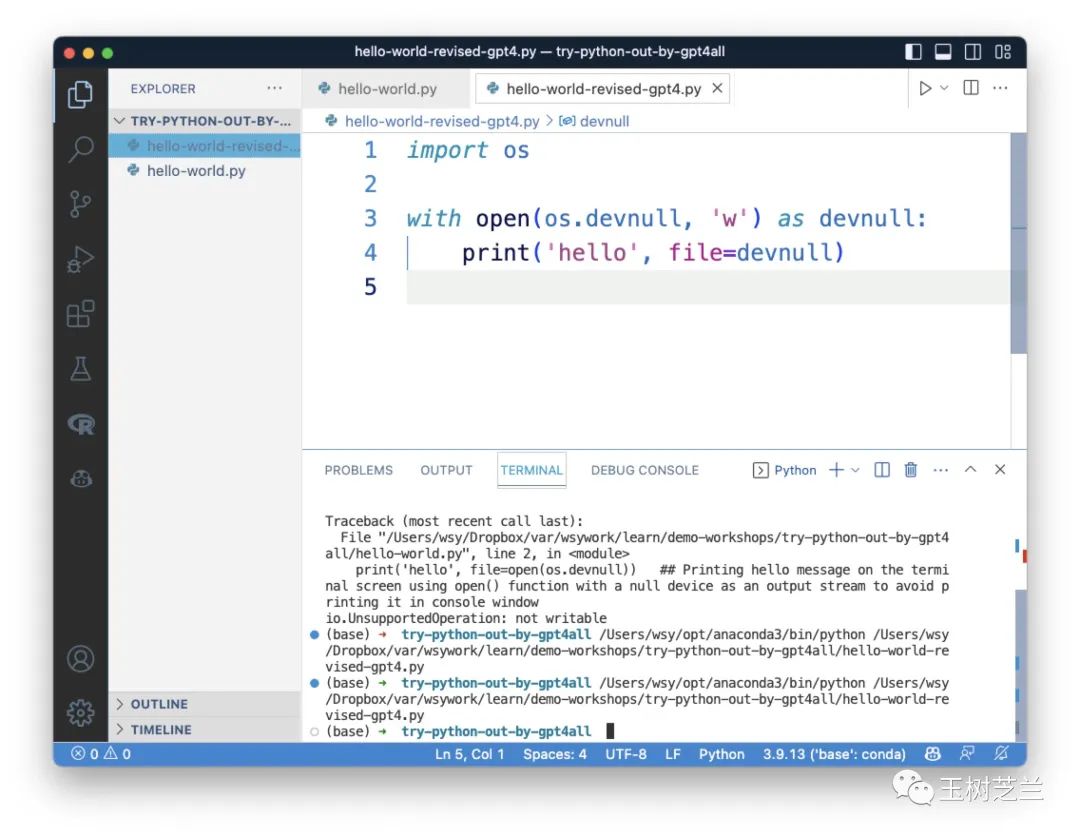Switch to the PROBLEMS panel tab

click(358, 471)
